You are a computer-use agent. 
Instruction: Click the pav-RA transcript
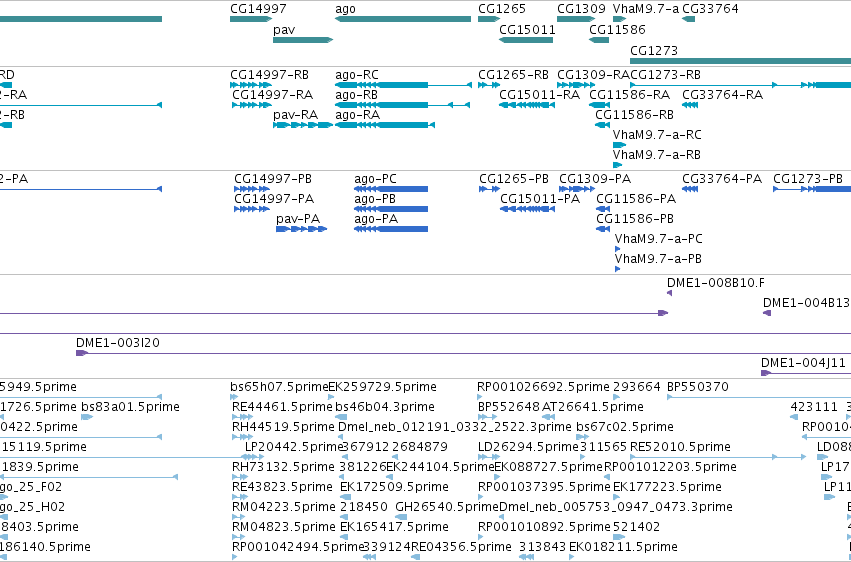coord(303,125)
